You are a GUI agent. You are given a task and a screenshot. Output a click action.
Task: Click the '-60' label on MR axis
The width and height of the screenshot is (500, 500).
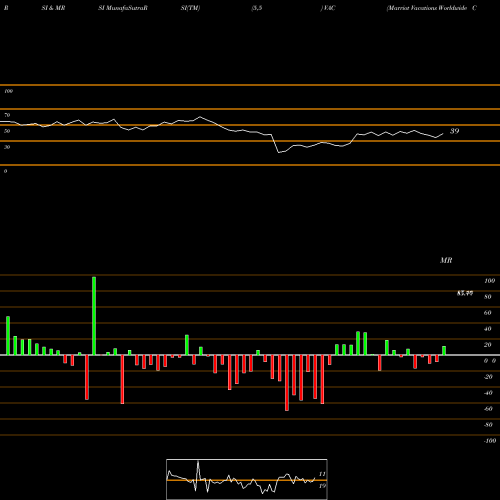click(x=488, y=409)
